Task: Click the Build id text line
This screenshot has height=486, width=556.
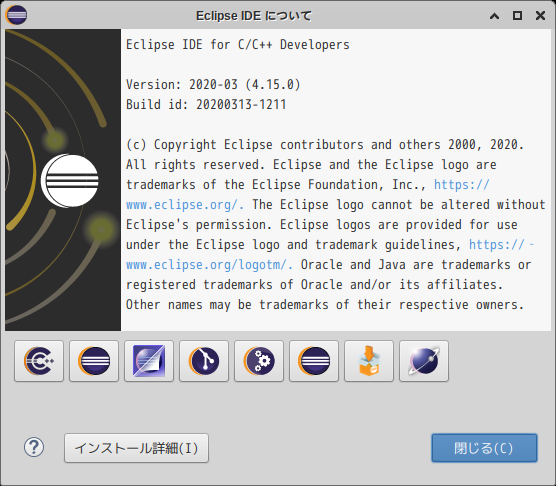Action: (x=206, y=104)
